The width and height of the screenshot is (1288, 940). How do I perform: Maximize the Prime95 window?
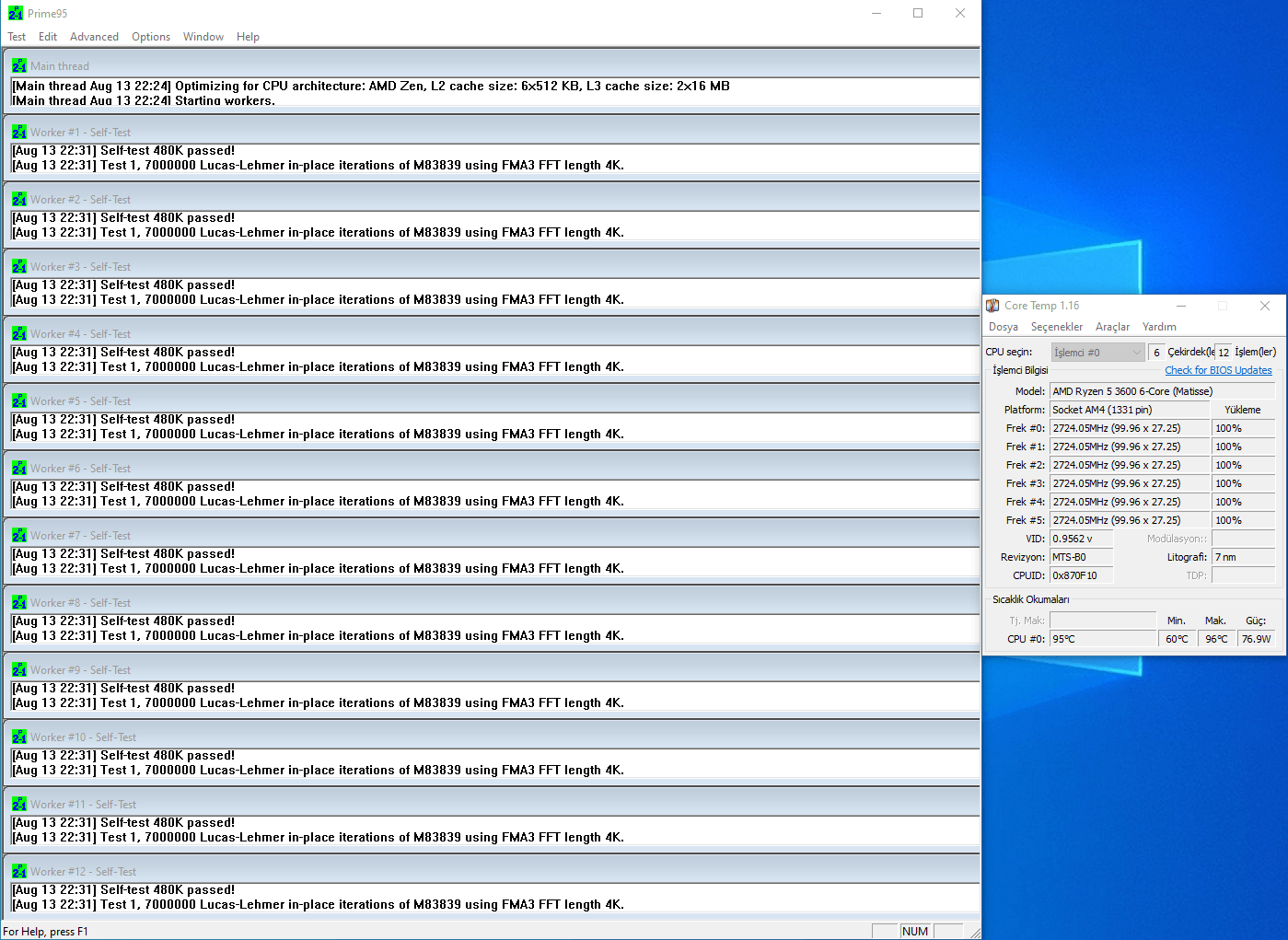[x=918, y=13]
